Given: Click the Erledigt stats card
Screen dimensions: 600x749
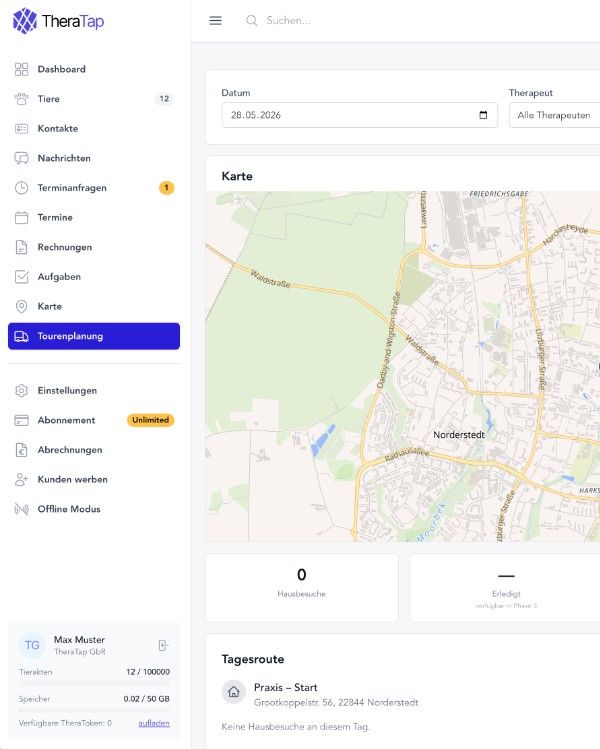Looking at the screenshot, I should pos(505,588).
